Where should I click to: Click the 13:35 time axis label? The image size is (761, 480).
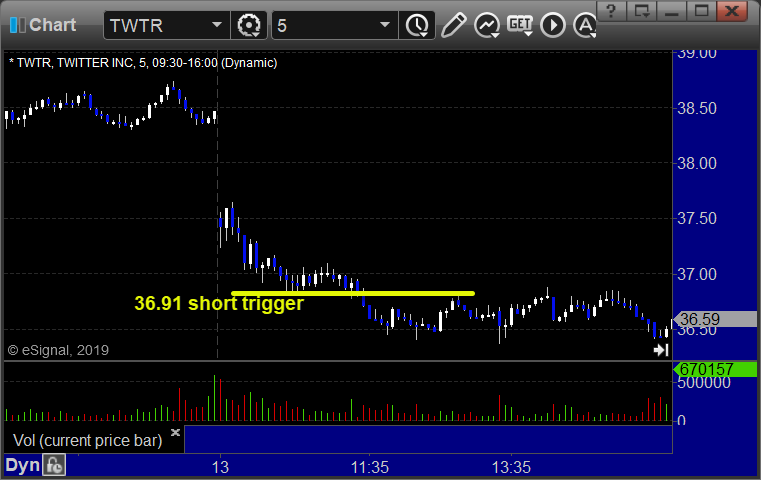[512, 467]
